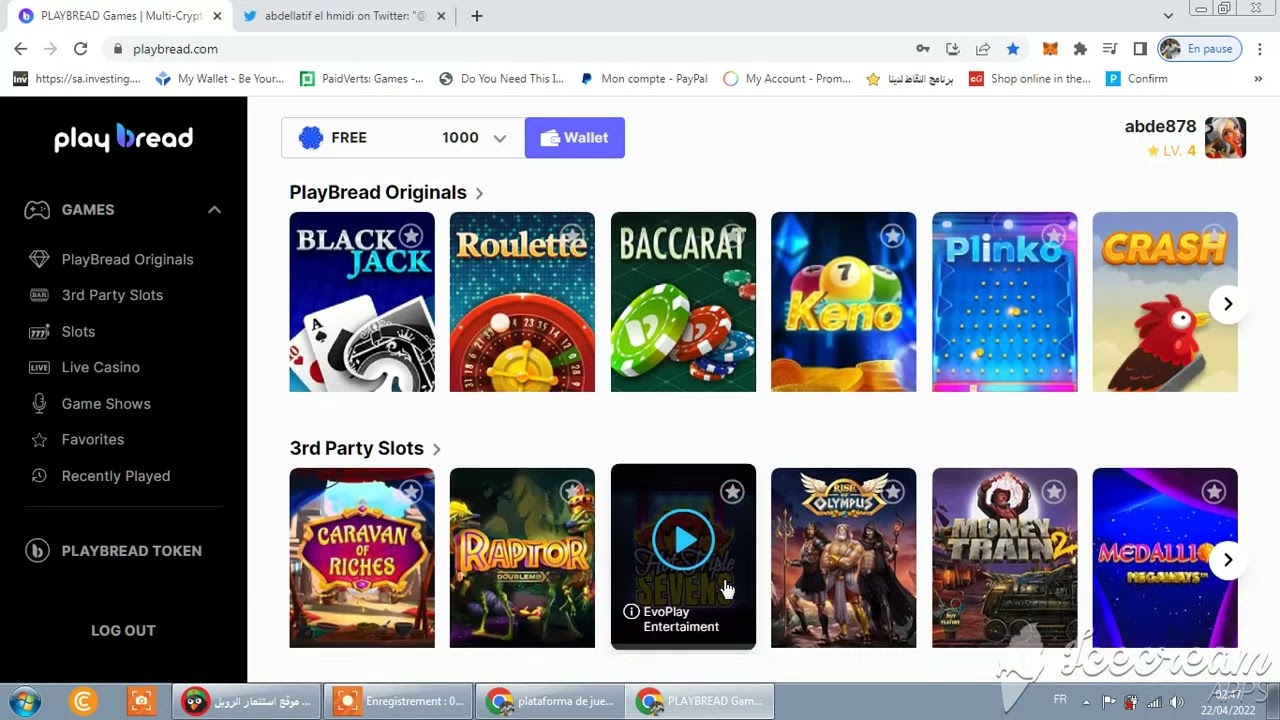1280x720 pixels.
Task: Play the hovered EvoPlay slot
Action: (683, 540)
